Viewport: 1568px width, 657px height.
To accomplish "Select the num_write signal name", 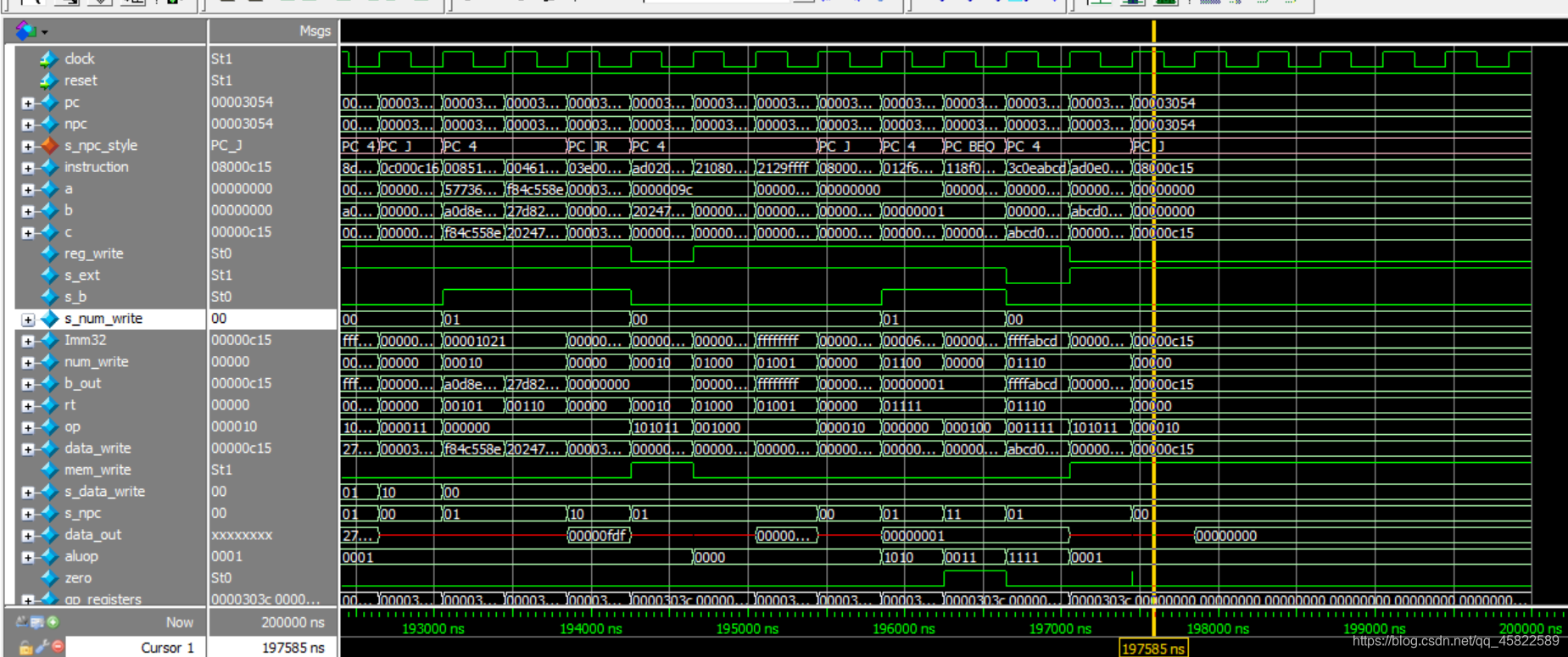I will (97, 361).
